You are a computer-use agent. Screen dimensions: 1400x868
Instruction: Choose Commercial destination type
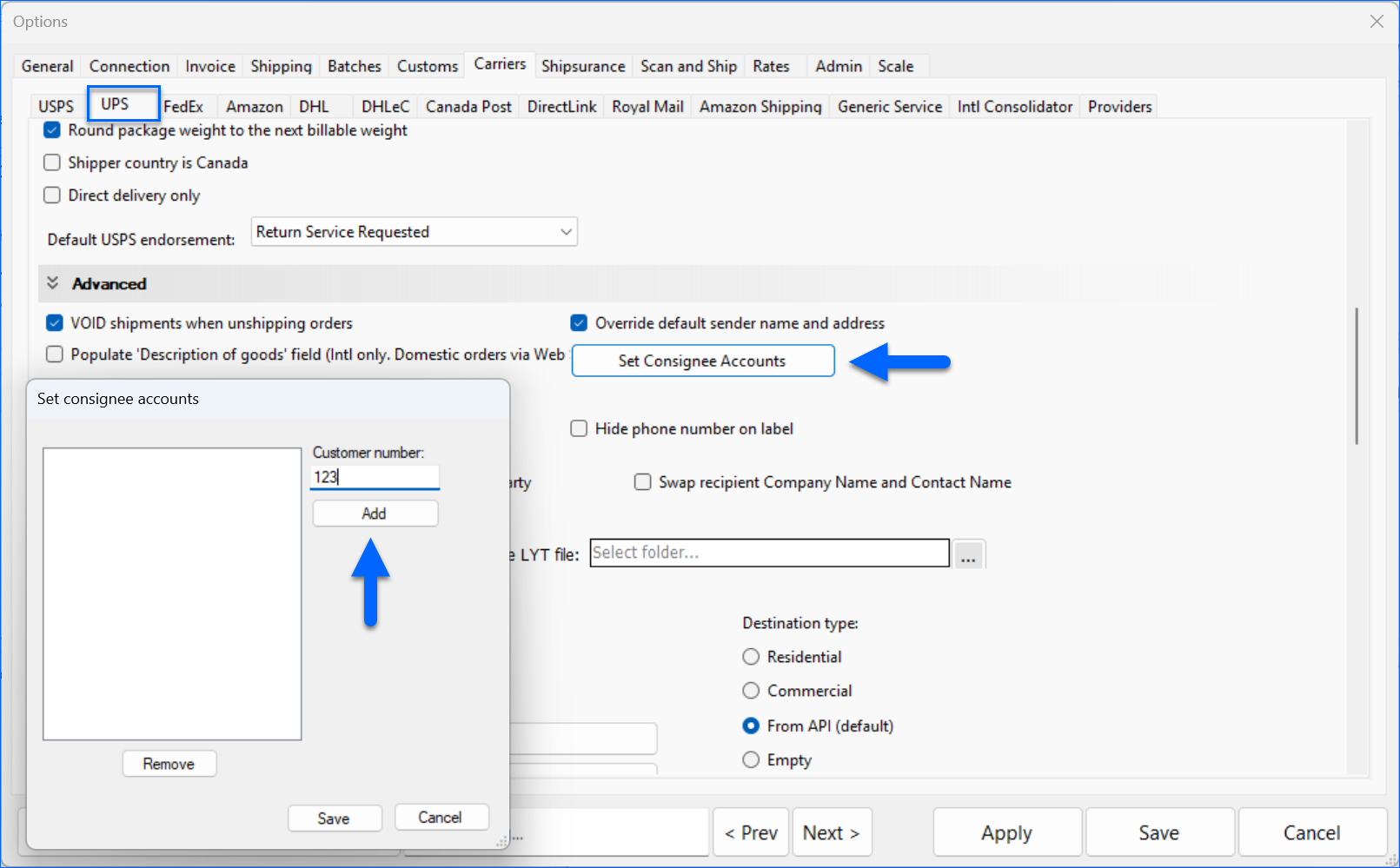tap(751, 691)
